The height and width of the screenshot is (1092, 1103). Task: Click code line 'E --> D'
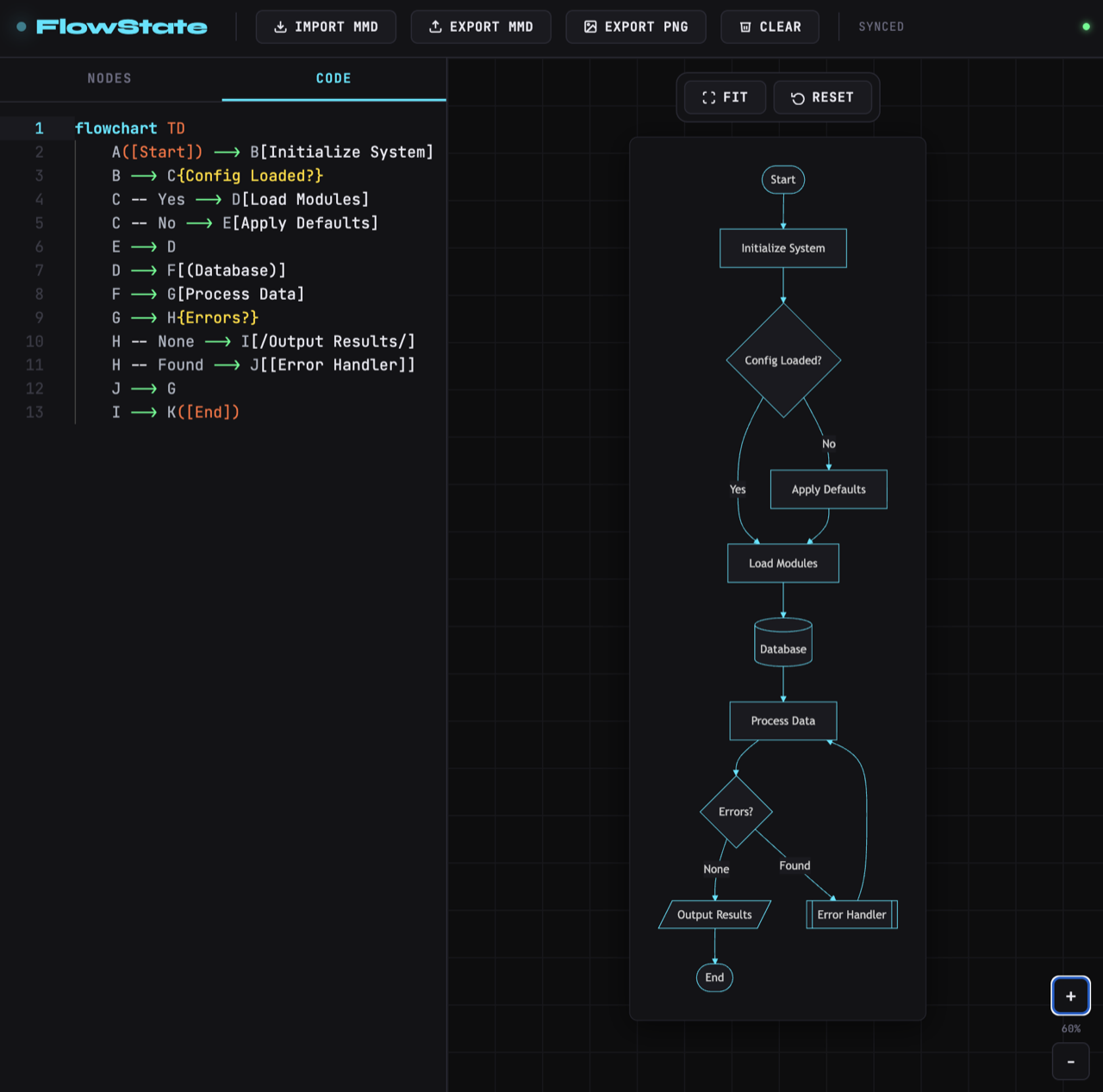[144, 246]
